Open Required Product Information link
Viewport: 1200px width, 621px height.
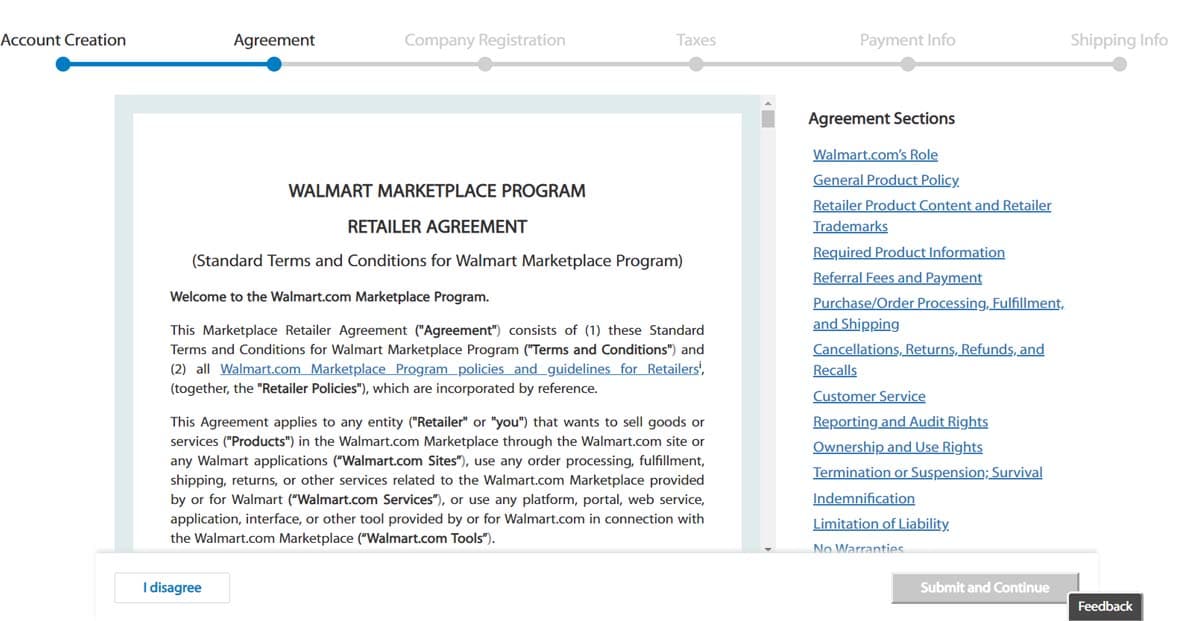point(908,253)
